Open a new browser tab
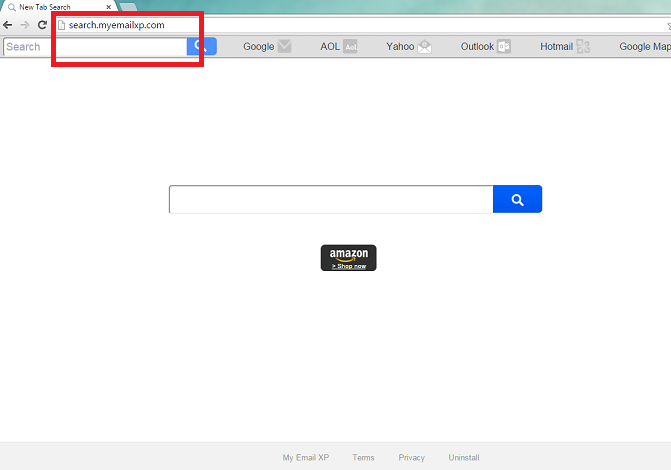The image size is (671, 470). click(128, 7)
